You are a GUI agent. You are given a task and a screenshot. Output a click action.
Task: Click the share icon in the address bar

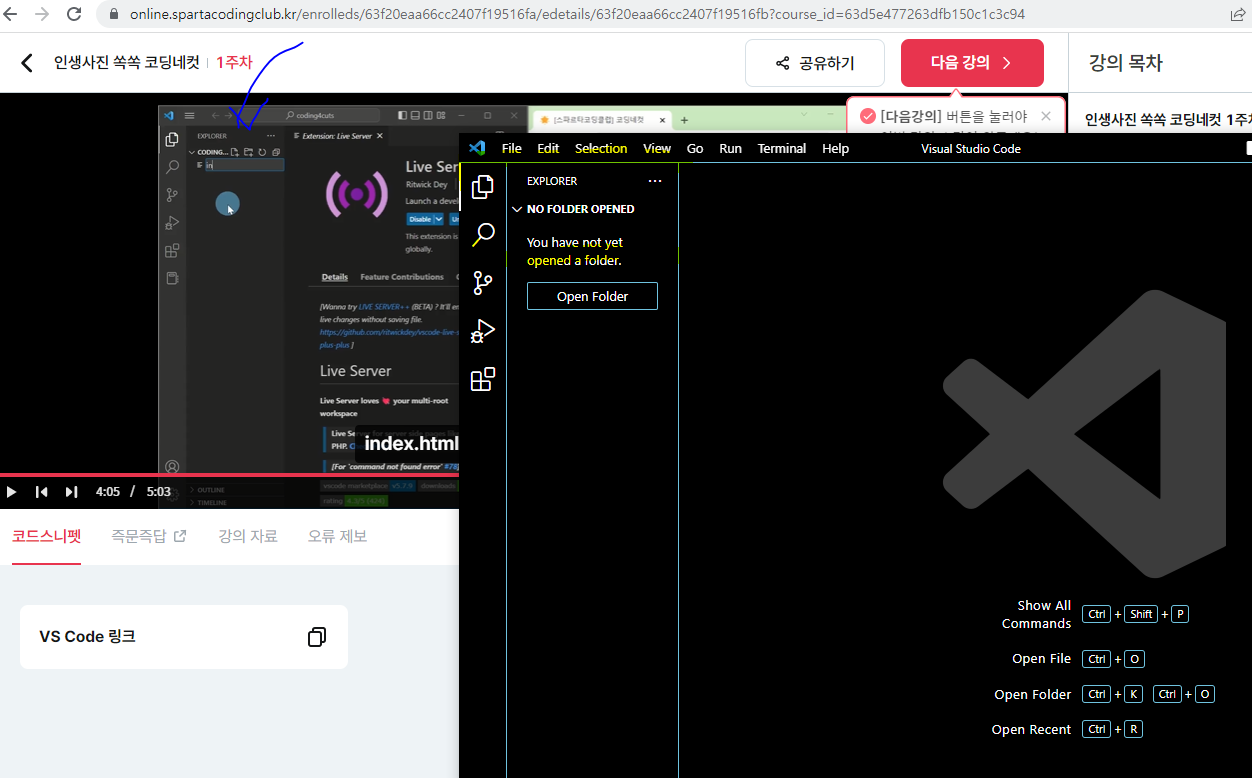[x=1237, y=15]
